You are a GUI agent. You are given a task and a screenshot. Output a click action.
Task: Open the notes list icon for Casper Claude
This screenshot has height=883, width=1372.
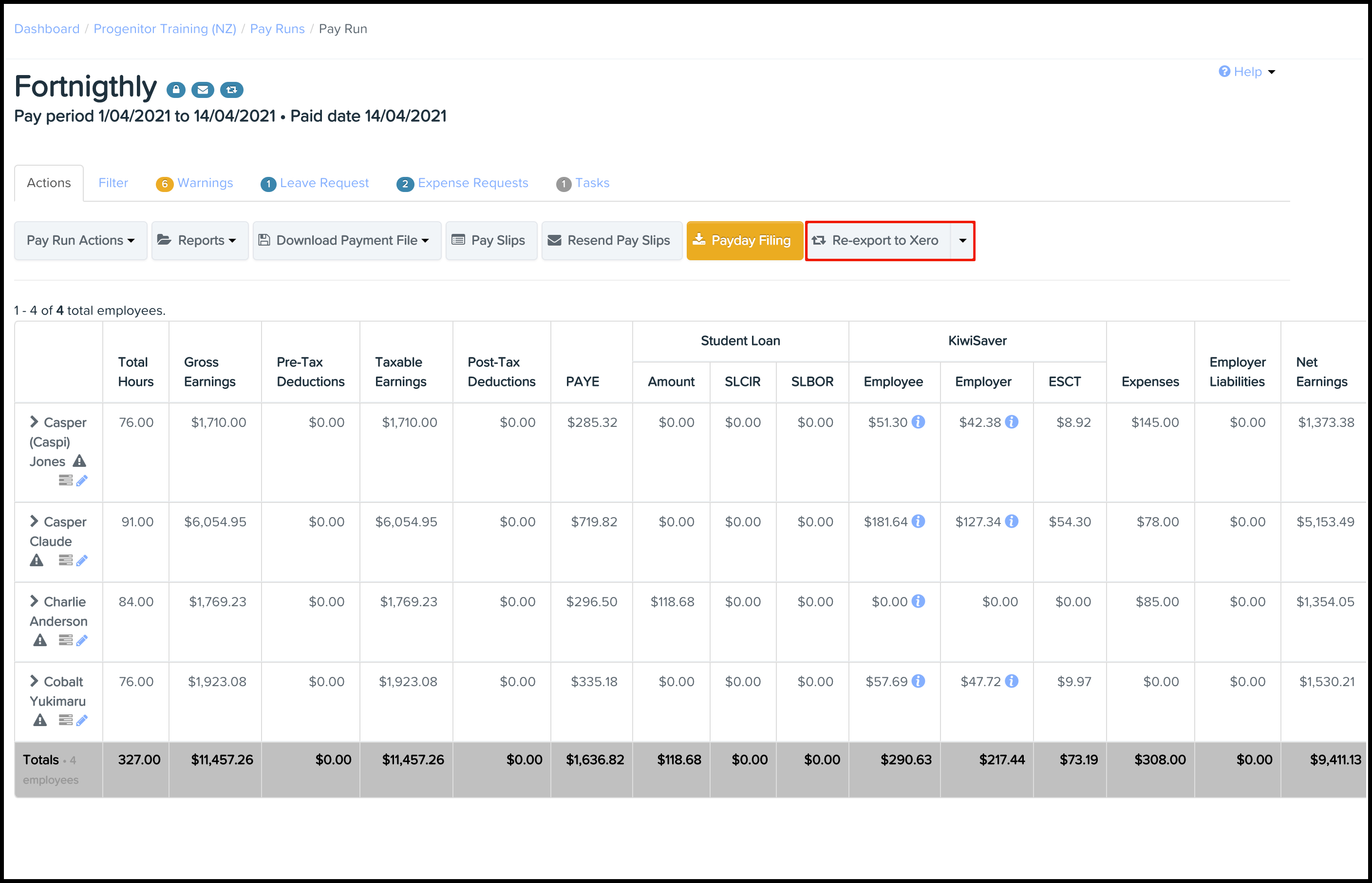coord(65,560)
